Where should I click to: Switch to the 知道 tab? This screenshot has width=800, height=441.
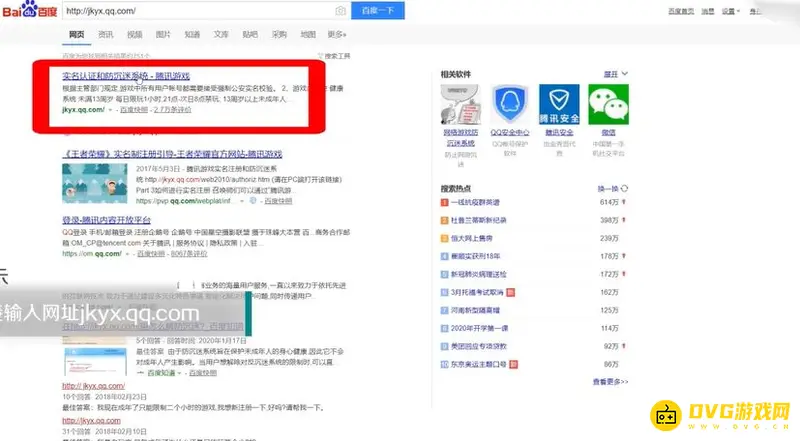pyautogui.click(x=192, y=34)
